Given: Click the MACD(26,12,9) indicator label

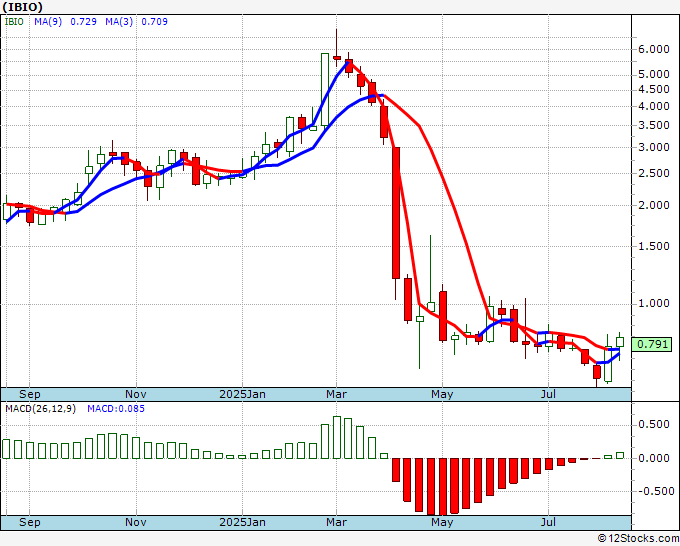Looking at the screenshot, I should click(x=40, y=409).
